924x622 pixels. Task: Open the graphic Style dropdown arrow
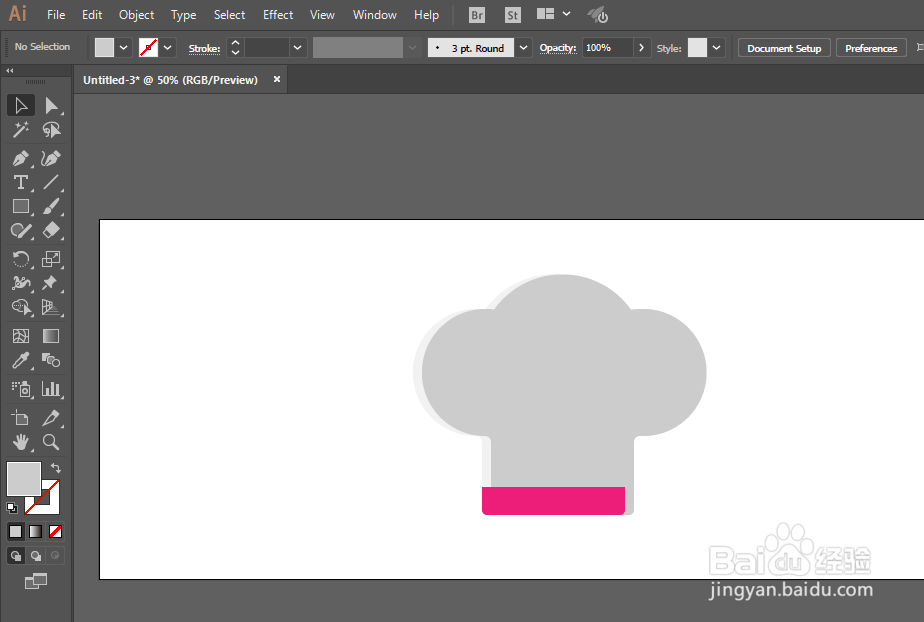[x=716, y=48]
